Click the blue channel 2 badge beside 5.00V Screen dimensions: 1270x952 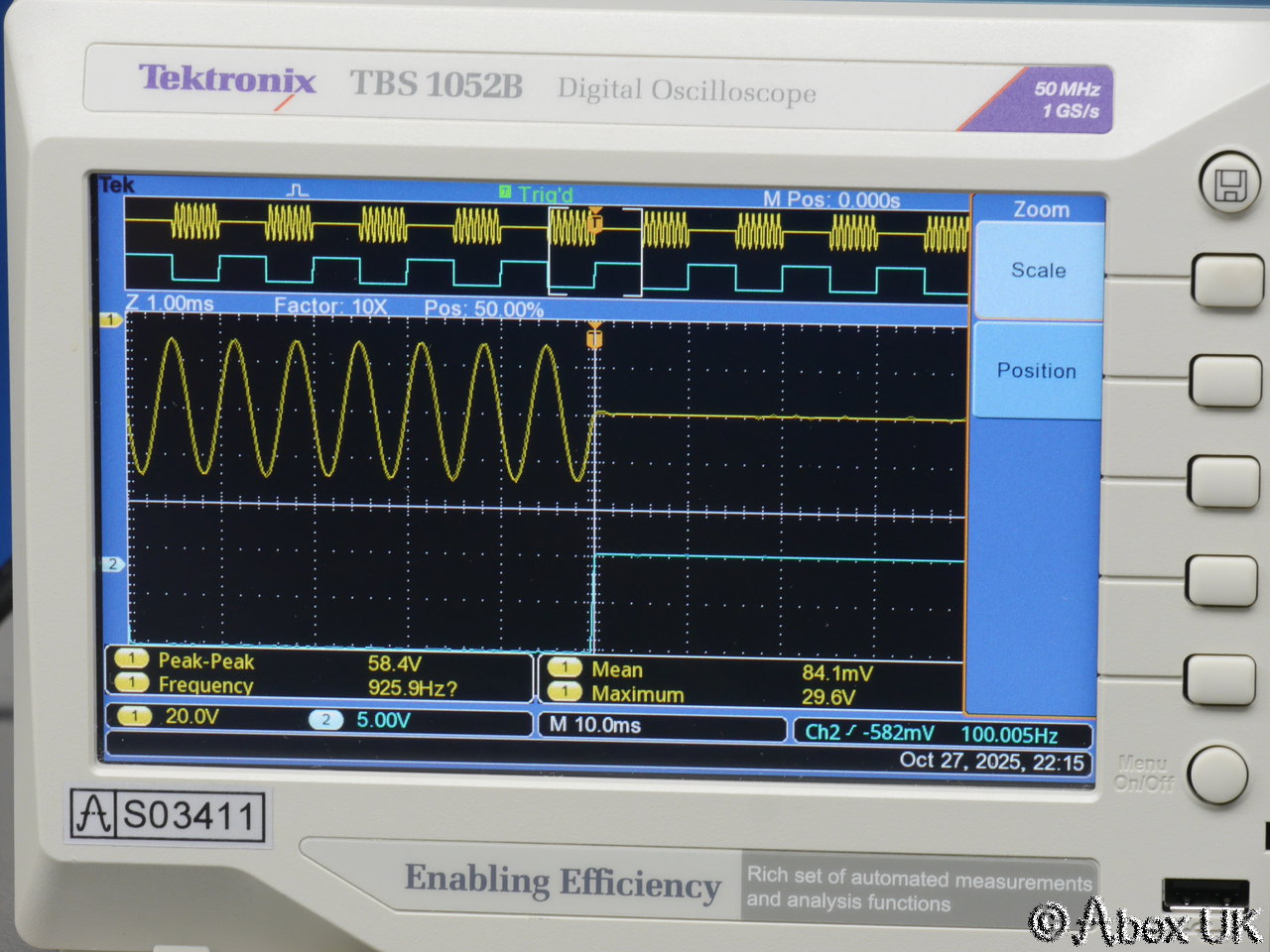(325, 720)
